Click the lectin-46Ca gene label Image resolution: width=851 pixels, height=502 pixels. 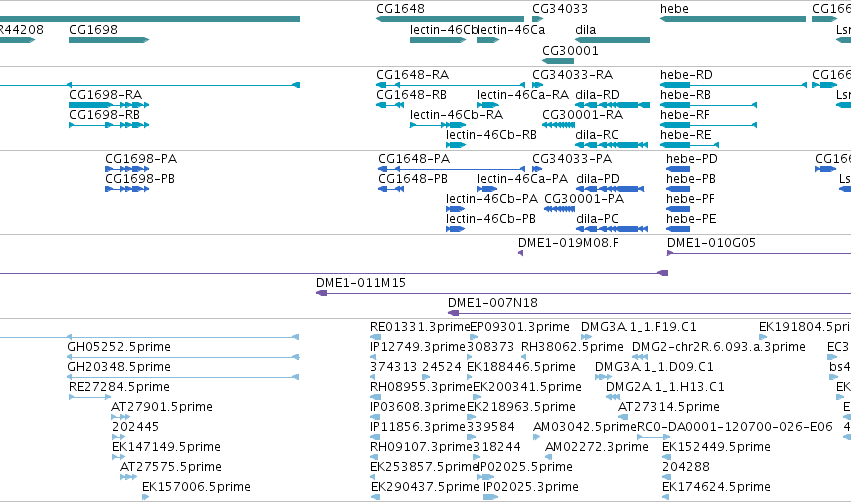pyautogui.click(x=511, y=29)
